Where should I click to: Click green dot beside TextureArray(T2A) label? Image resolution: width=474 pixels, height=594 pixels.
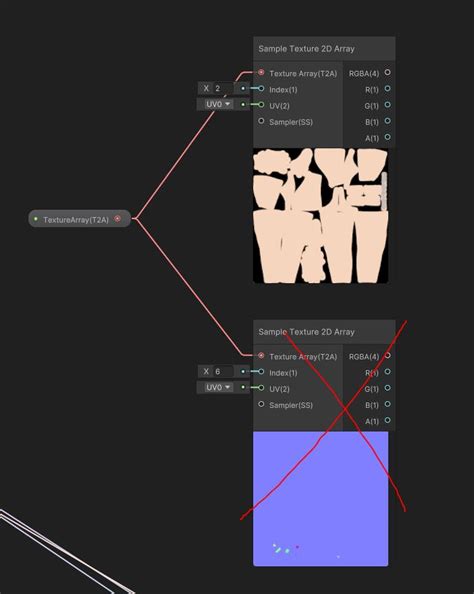(36, 219)
